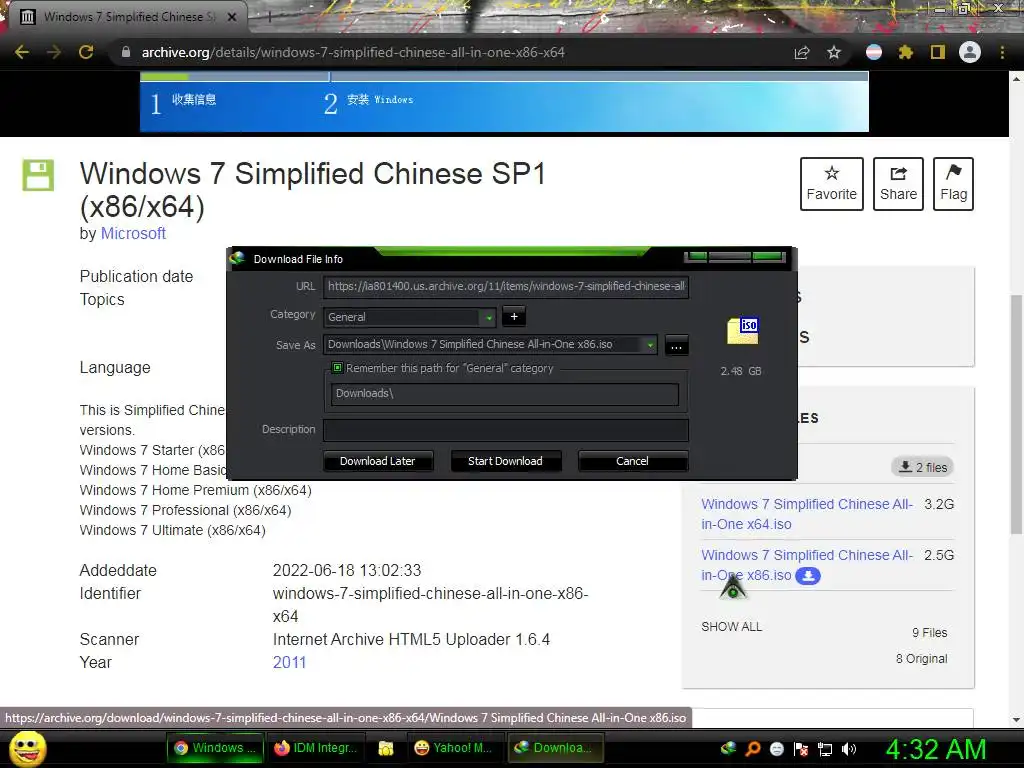This screenshot has height=768, width=1024.
Task: Open the share page icon in address bar
Action: point(802,52)
